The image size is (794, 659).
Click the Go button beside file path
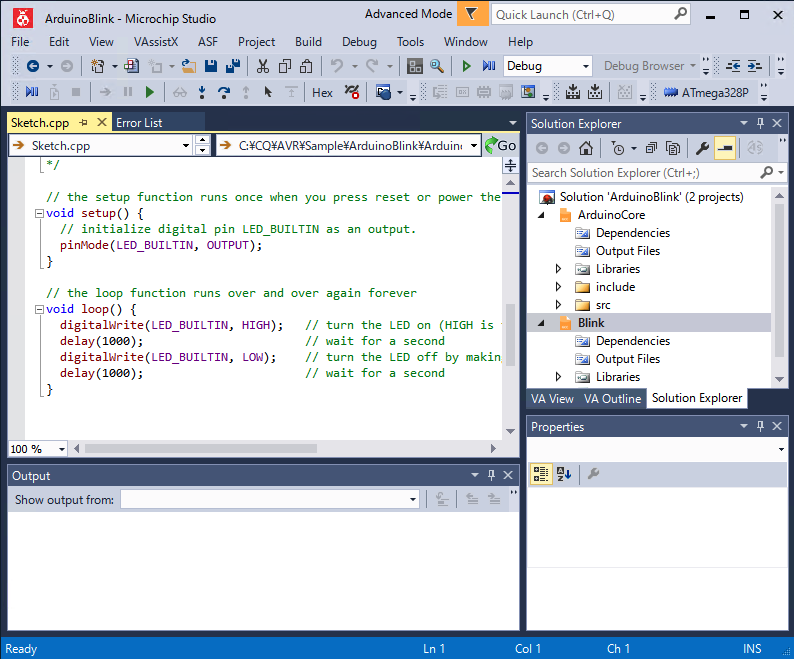[x=500, y=146]
